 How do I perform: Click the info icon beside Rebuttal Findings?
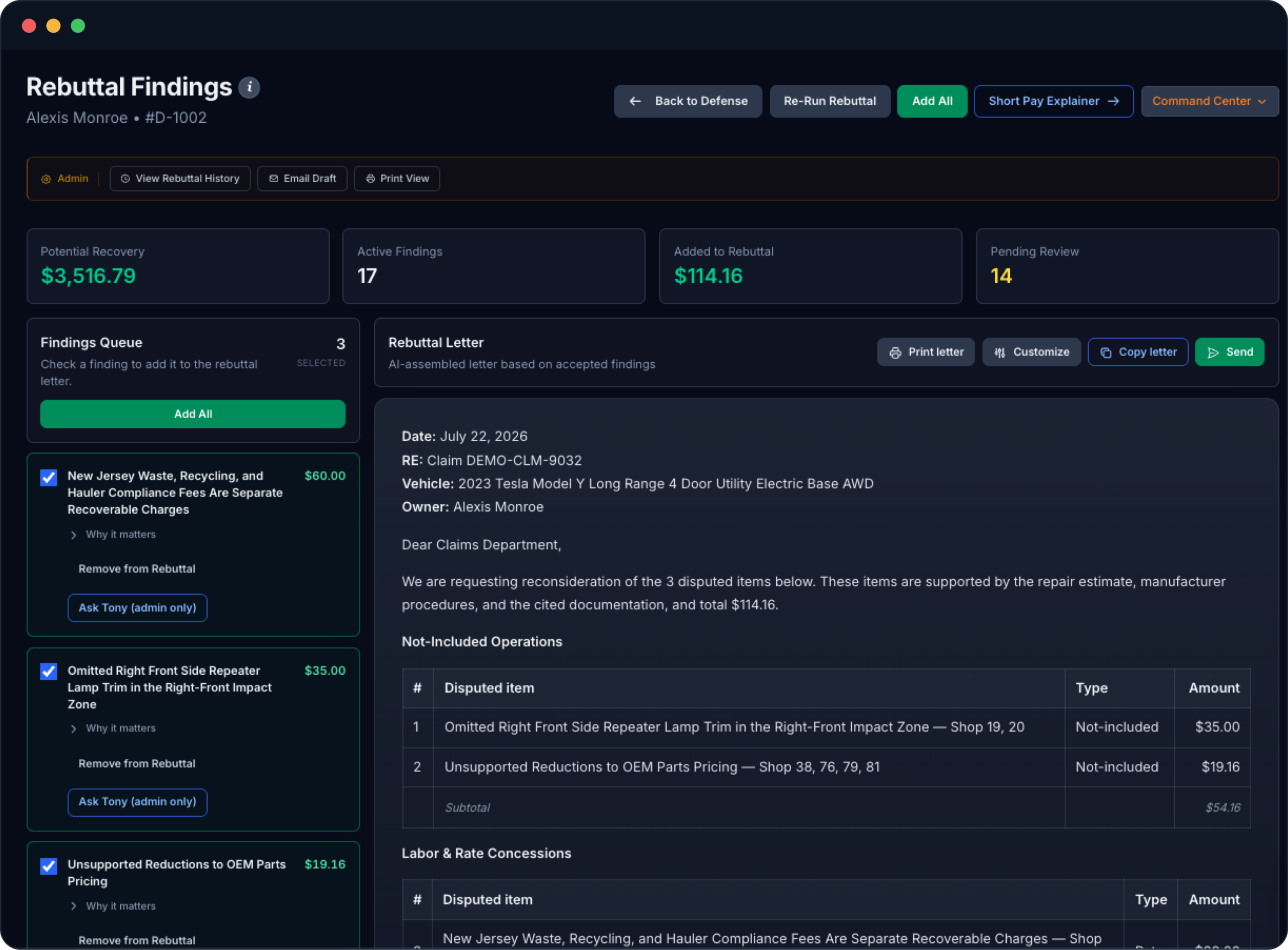pyautogui.click(x=249, y=88)
